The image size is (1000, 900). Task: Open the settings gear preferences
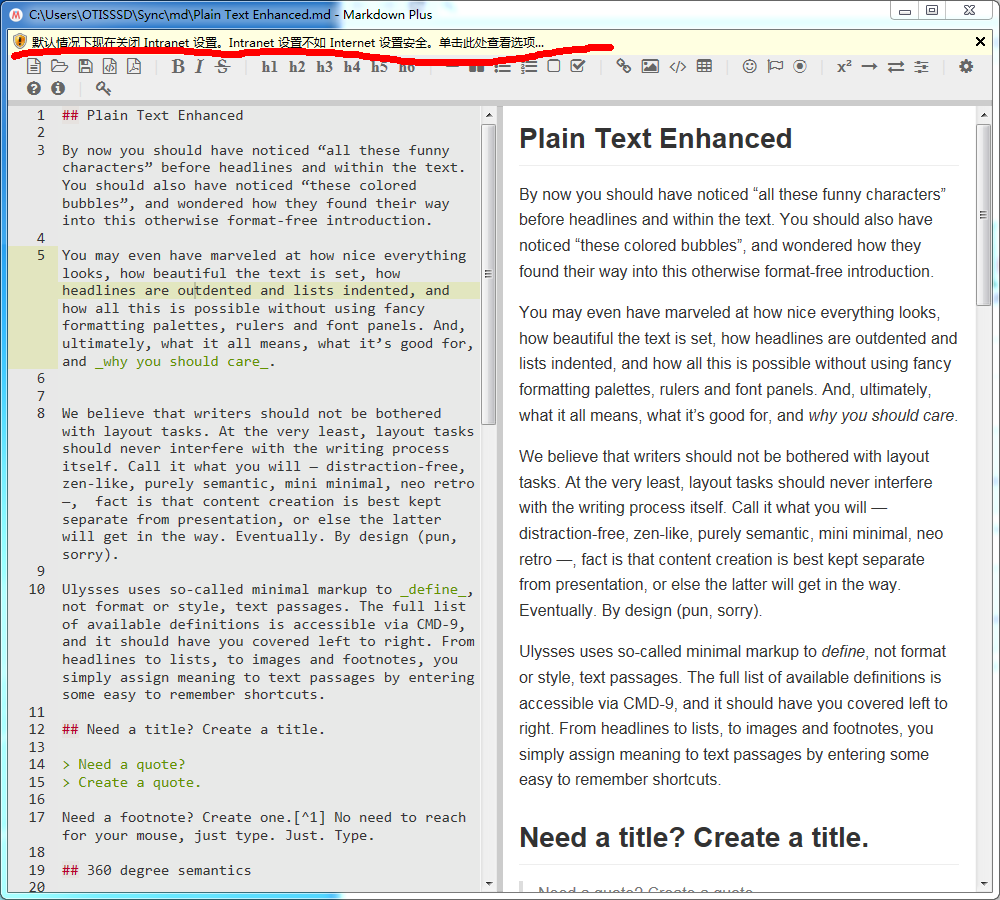[966, 67]
